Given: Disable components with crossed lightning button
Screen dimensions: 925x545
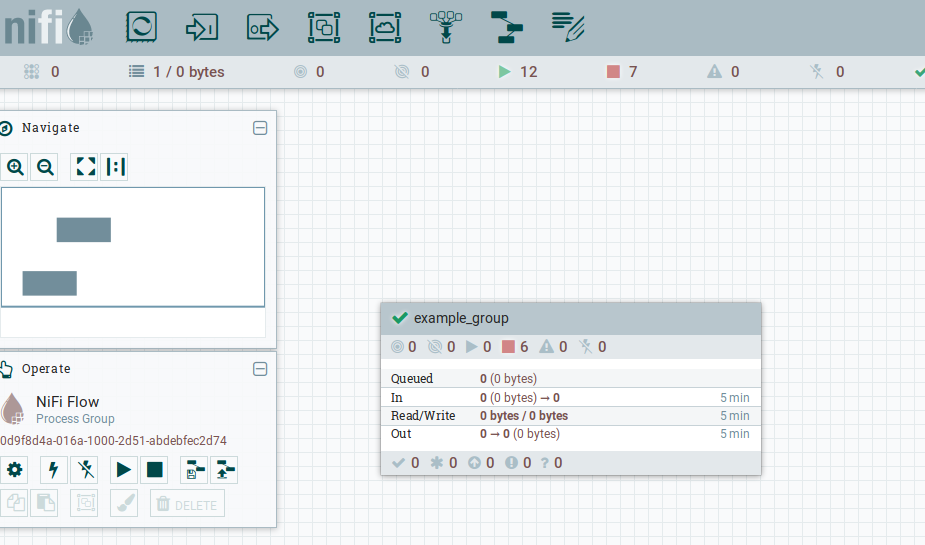Looking at the screenshot, I should click(x=86, y=470).
